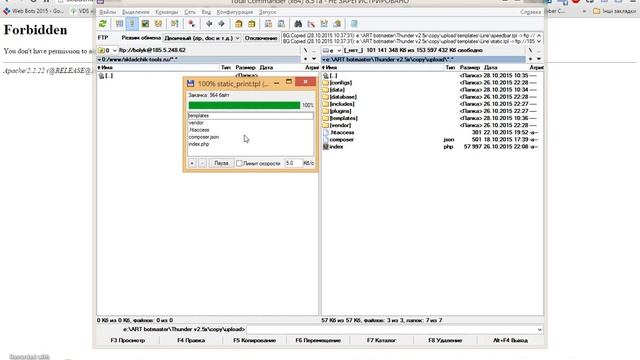Click the new FTP connection toolbar icon
Screen dimensions: 640x360
point(281,24)
